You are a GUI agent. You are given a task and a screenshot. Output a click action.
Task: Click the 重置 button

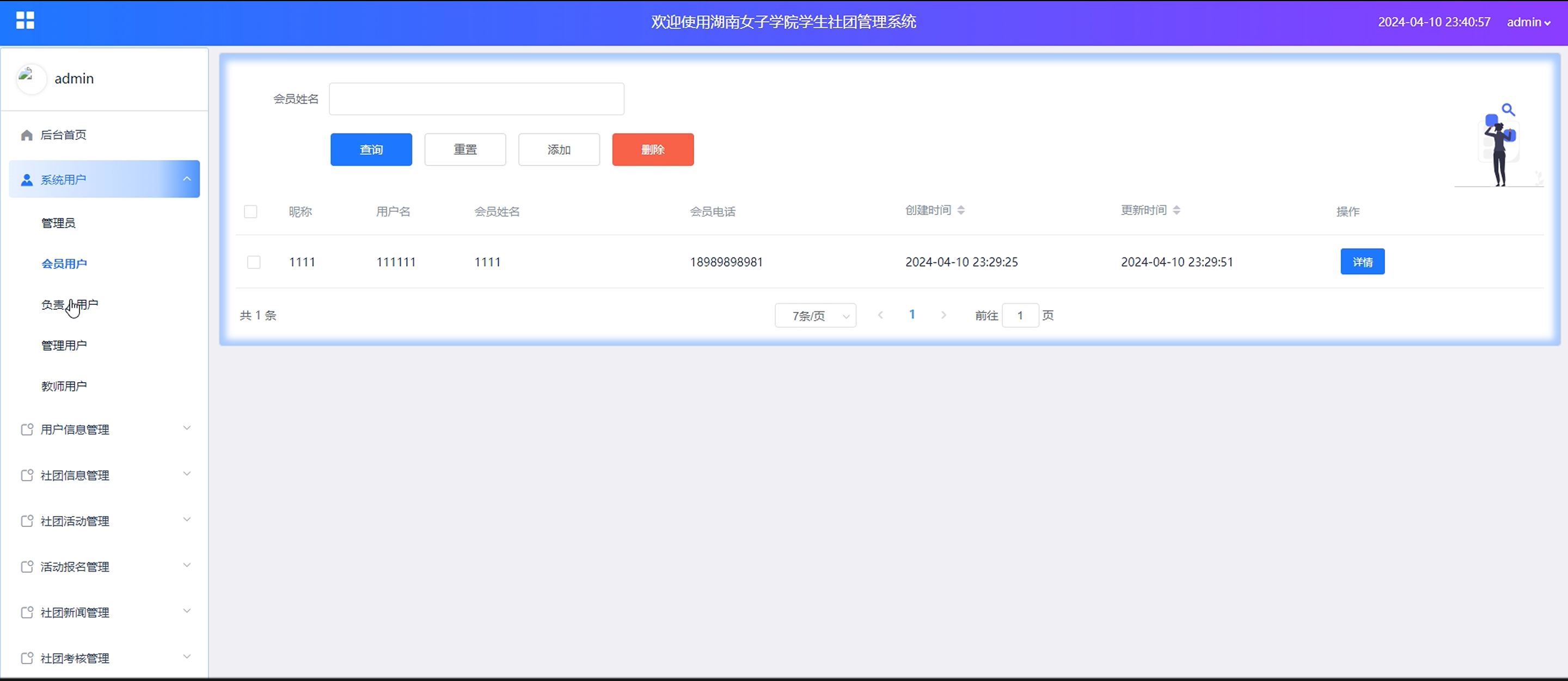click(465, 150)
